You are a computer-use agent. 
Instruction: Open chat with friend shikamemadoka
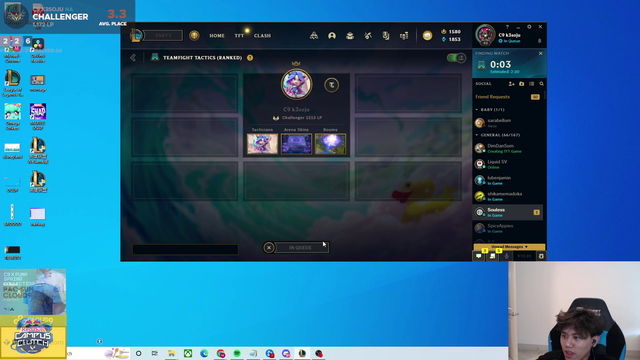pyautogui.click(x=508, y=196)
